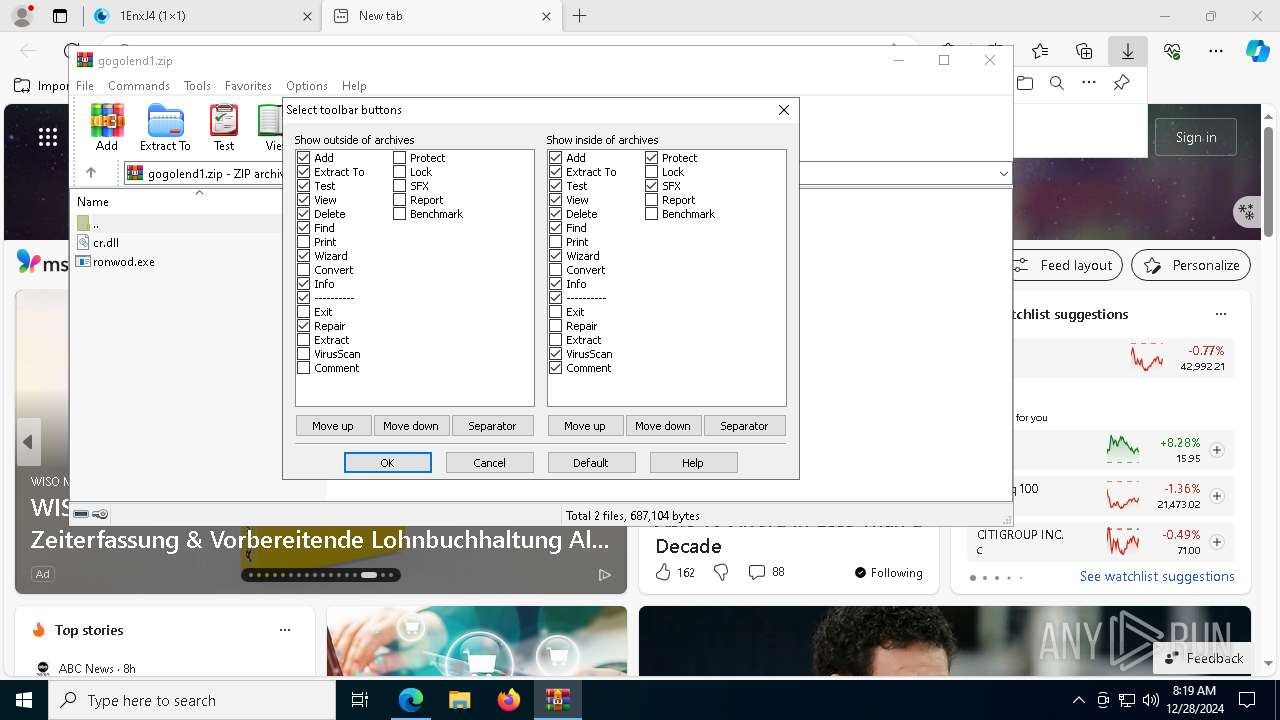Open Edge favorites star icon

[x=1040, y=51]
